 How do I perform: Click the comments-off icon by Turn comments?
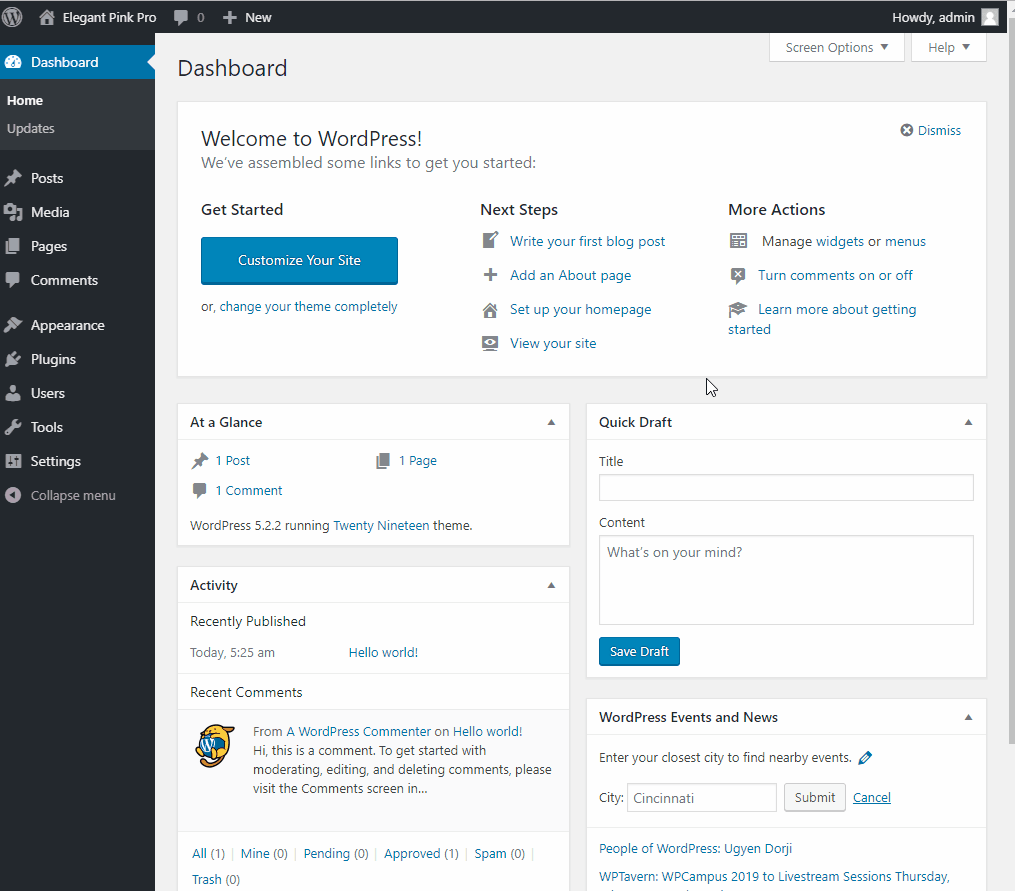pos(737,276)
